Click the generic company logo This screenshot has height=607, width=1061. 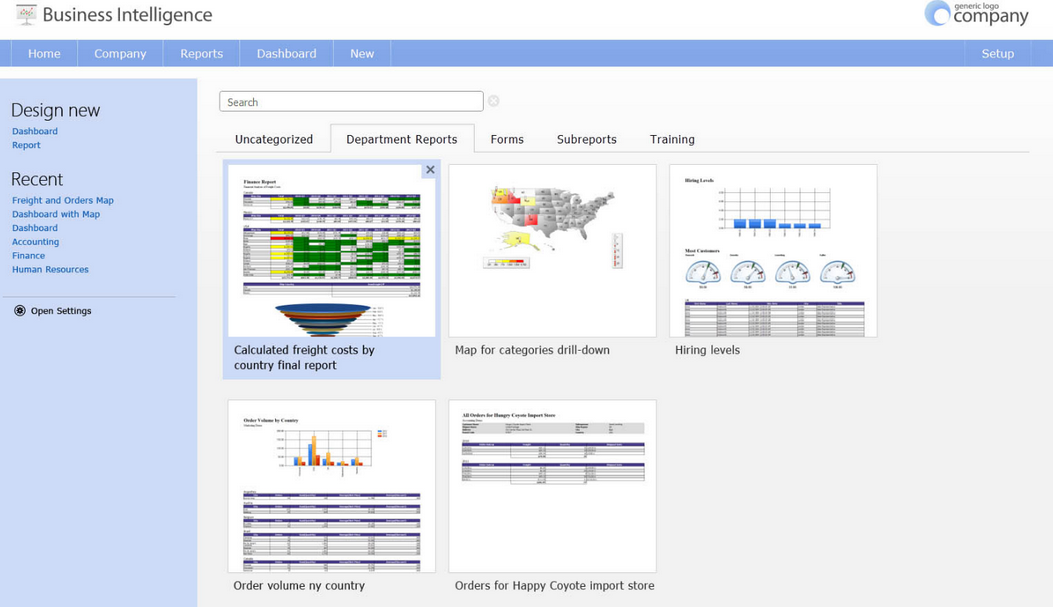[976, 14]
